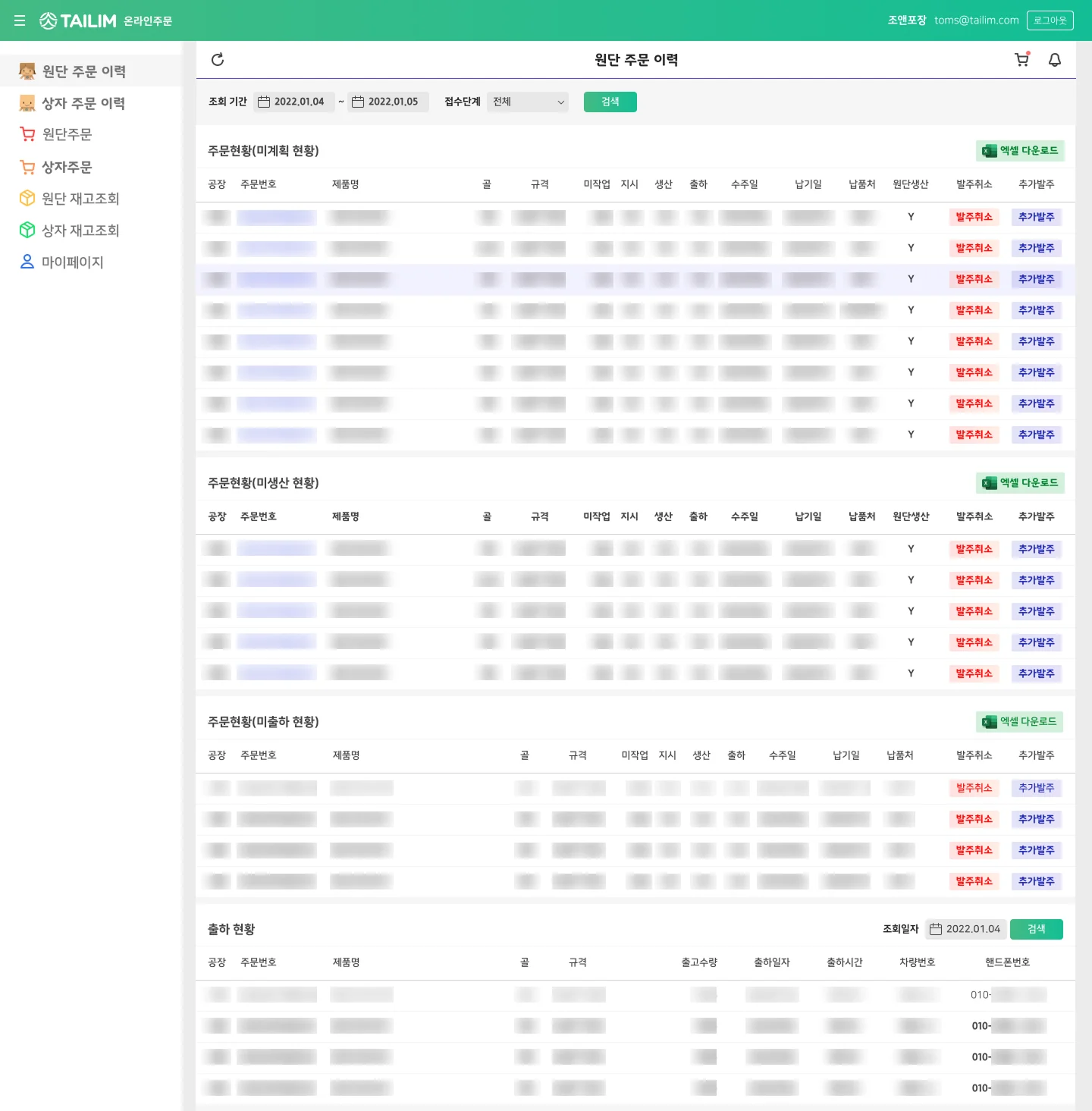
Task: Click Excel icon in 미계획 현황 section
Action: pyautogui.click(x=990, y=151)
